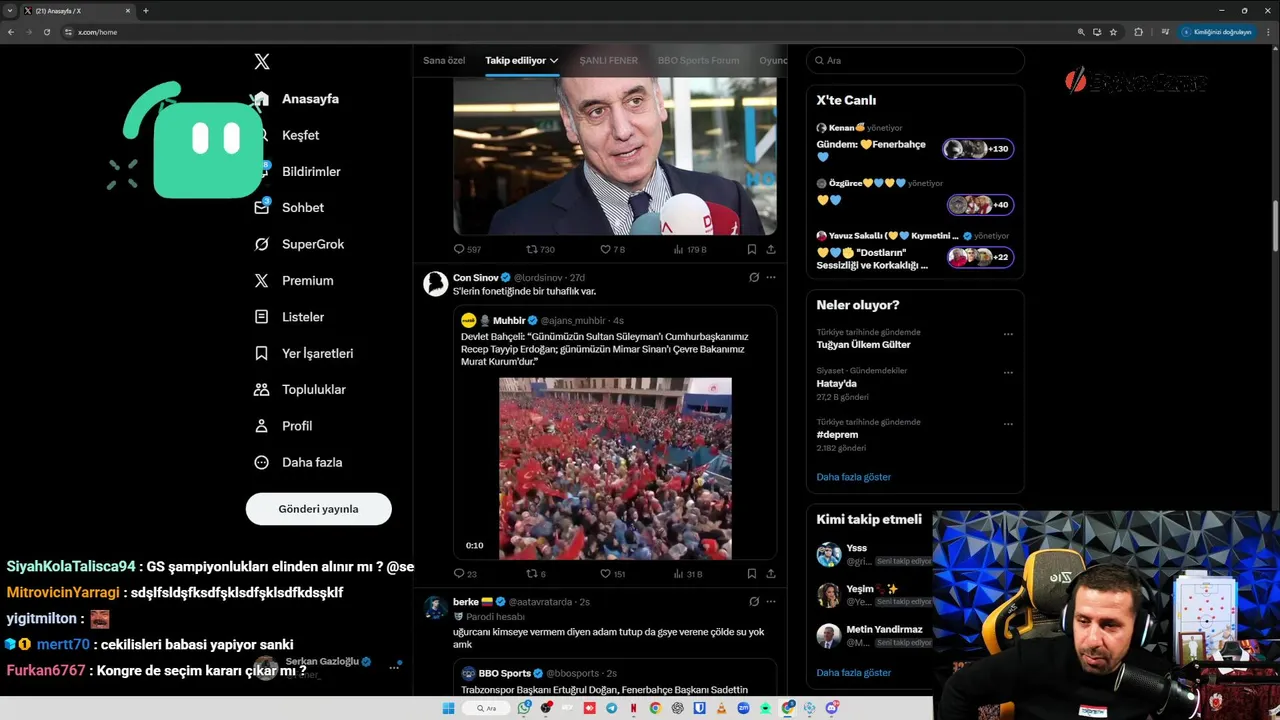Share the top post

point(771,249)
